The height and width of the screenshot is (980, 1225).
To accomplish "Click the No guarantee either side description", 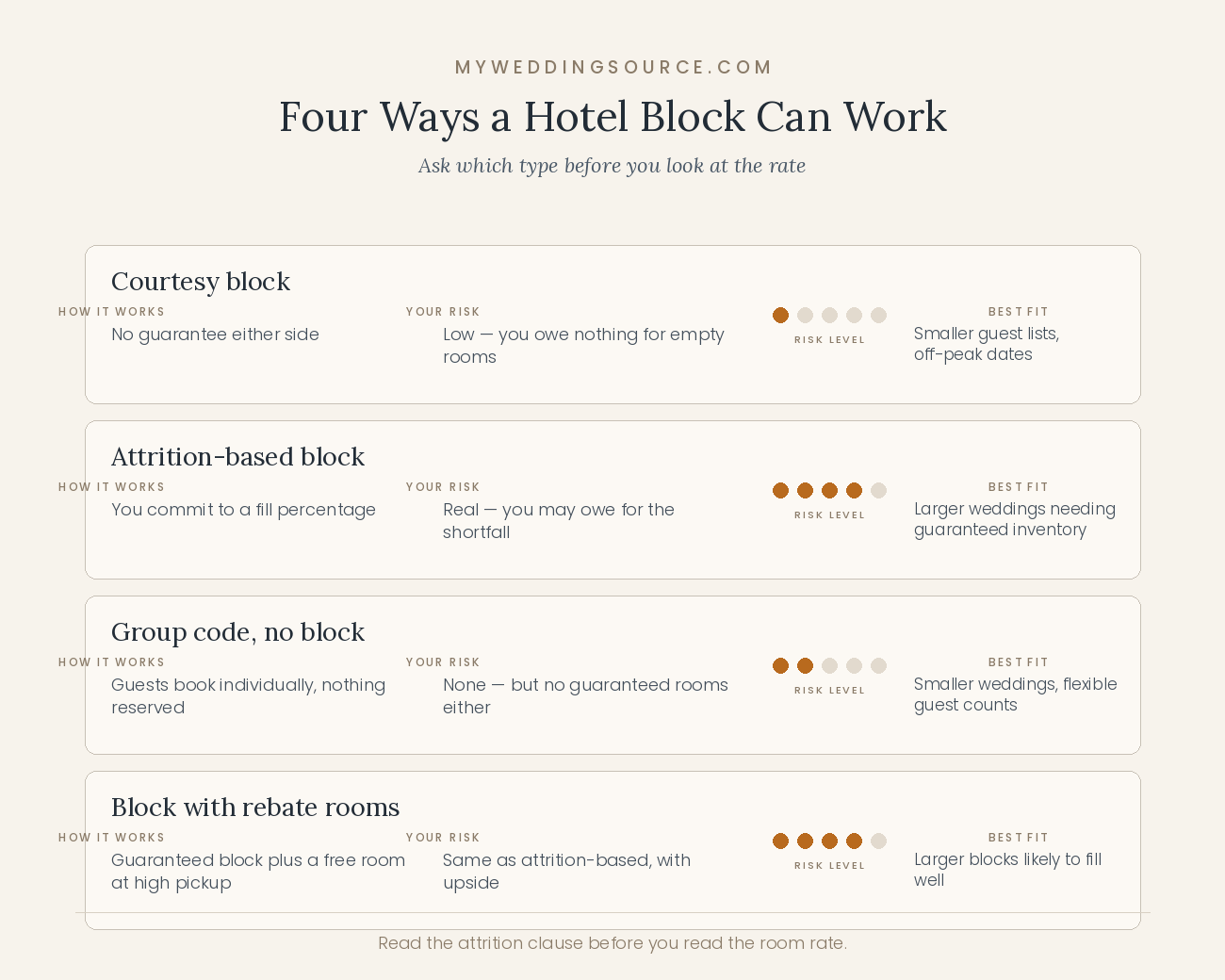I will [215, 335].
